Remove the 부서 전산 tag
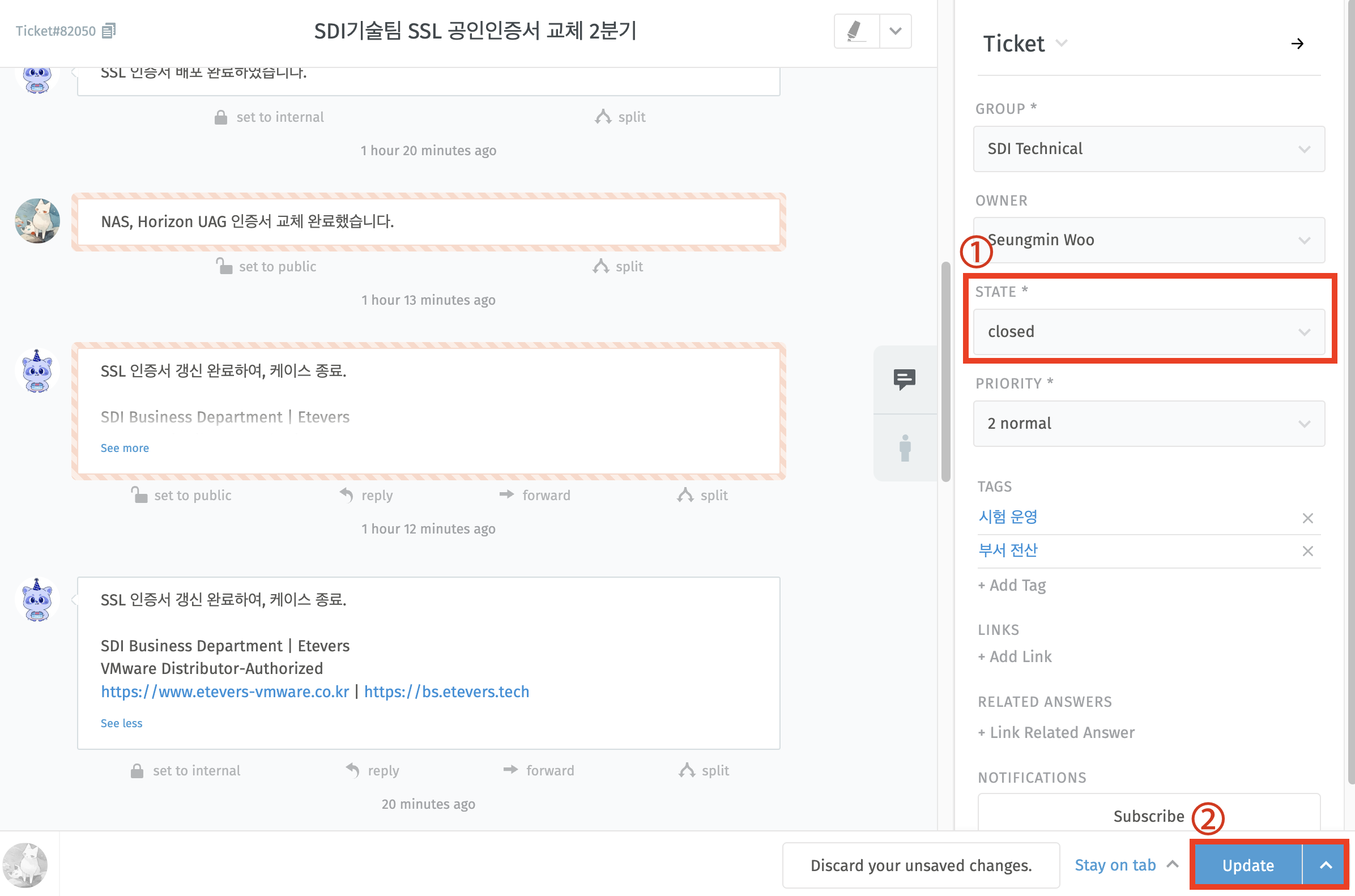Screen dimensions: 1355x896 pyautogui.click(x=1307, y=552)
